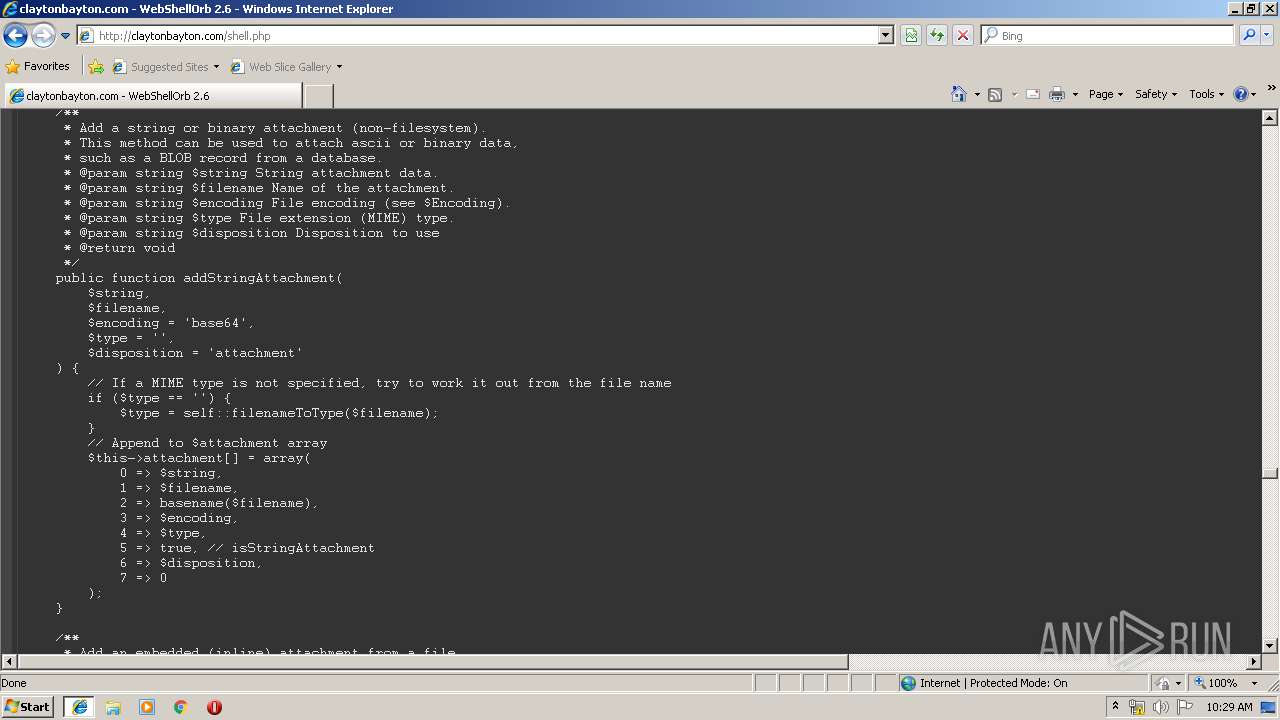This screenshot has height=720, width=1280.
Task: Expand the address bar autocomplete dropdown
Action: 885,36
